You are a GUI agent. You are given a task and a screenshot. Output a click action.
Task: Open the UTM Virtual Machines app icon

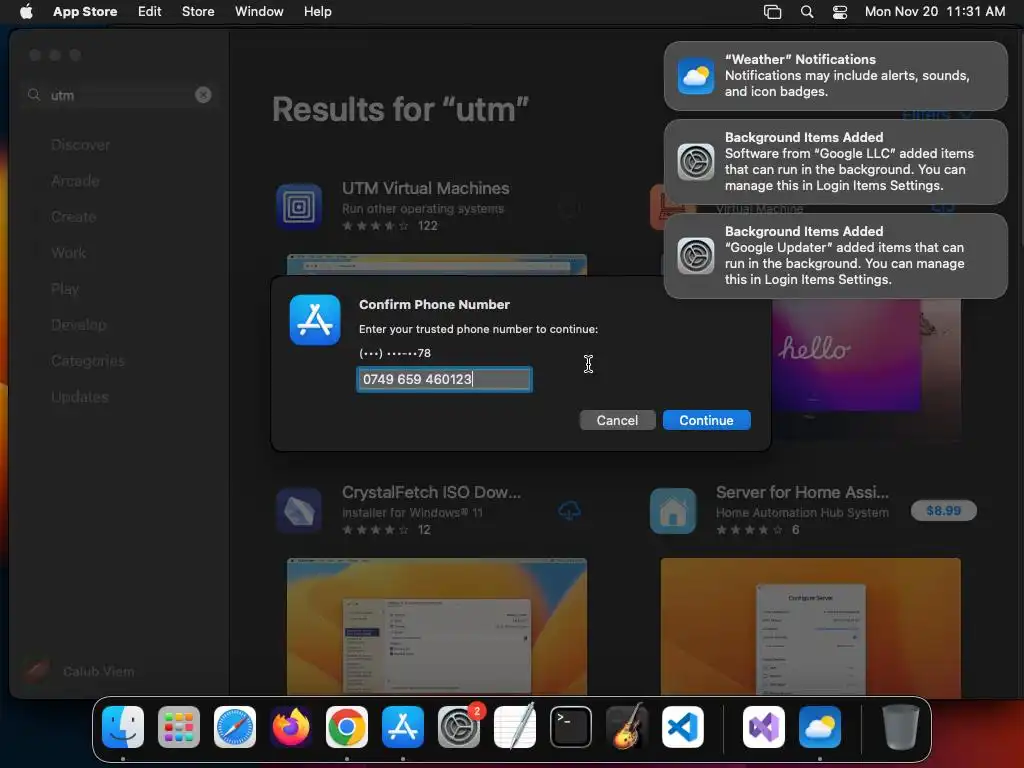[x=299, y=207]
